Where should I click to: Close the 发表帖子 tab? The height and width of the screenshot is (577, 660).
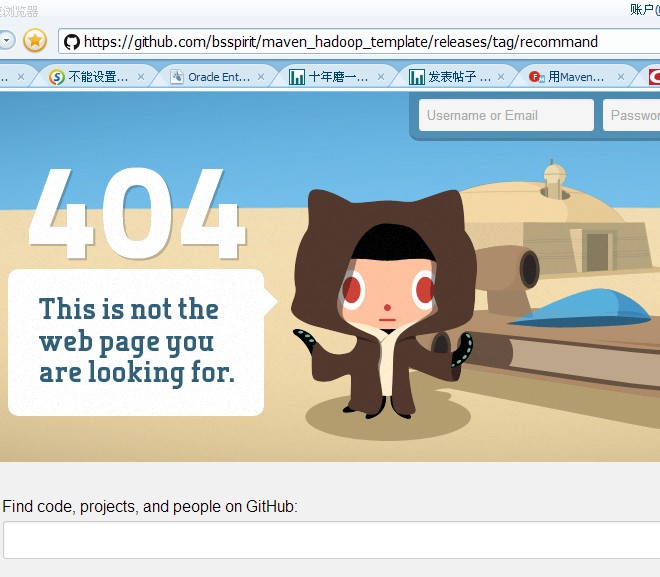501,77
